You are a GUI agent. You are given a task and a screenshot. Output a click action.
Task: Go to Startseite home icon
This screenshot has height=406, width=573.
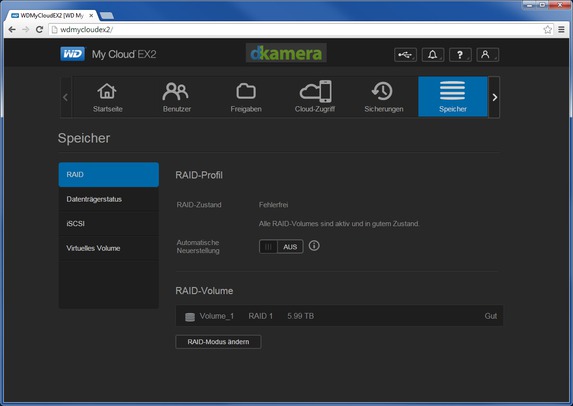107,97
